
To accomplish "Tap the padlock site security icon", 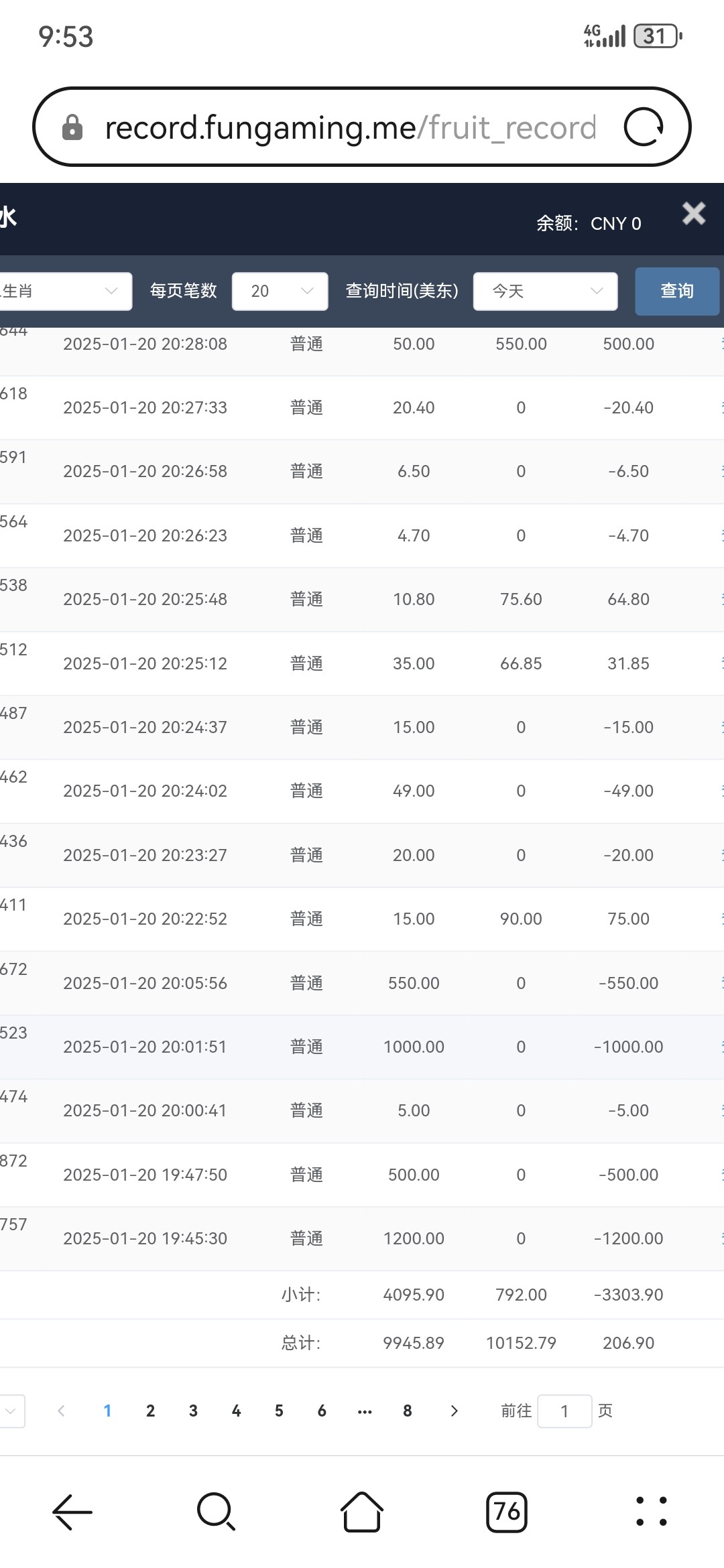I will coord(72,127).
